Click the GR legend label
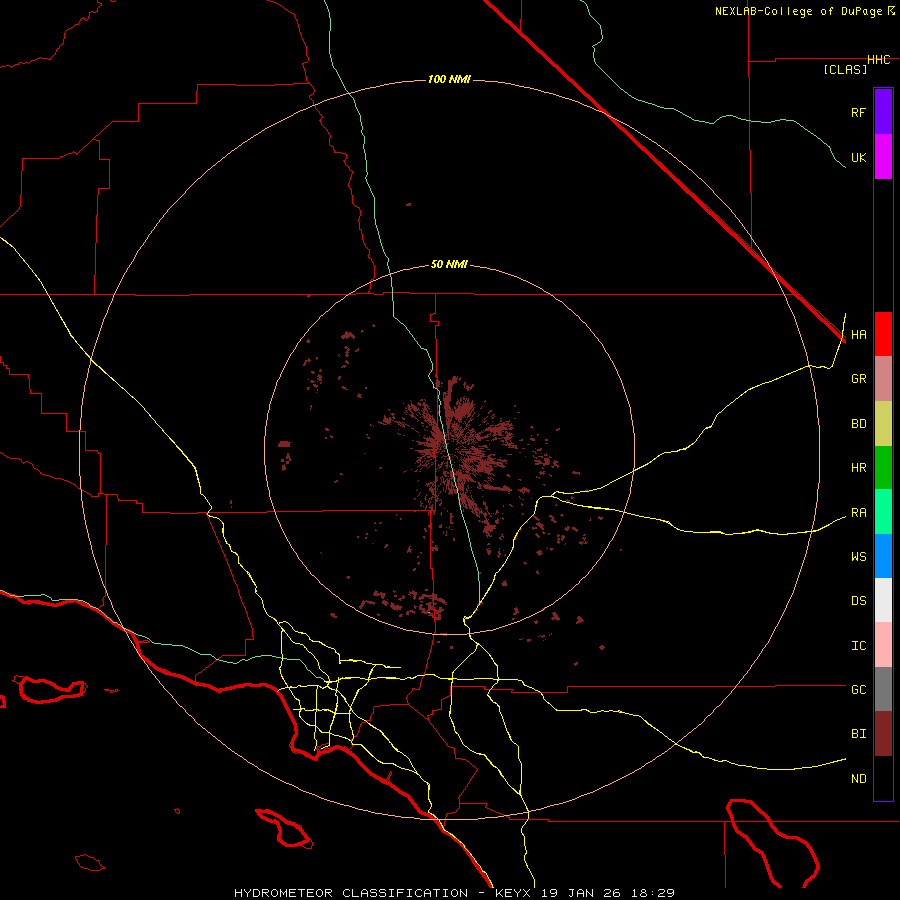The height and width of the screenshot is (900, 900). tap(858, 379)
